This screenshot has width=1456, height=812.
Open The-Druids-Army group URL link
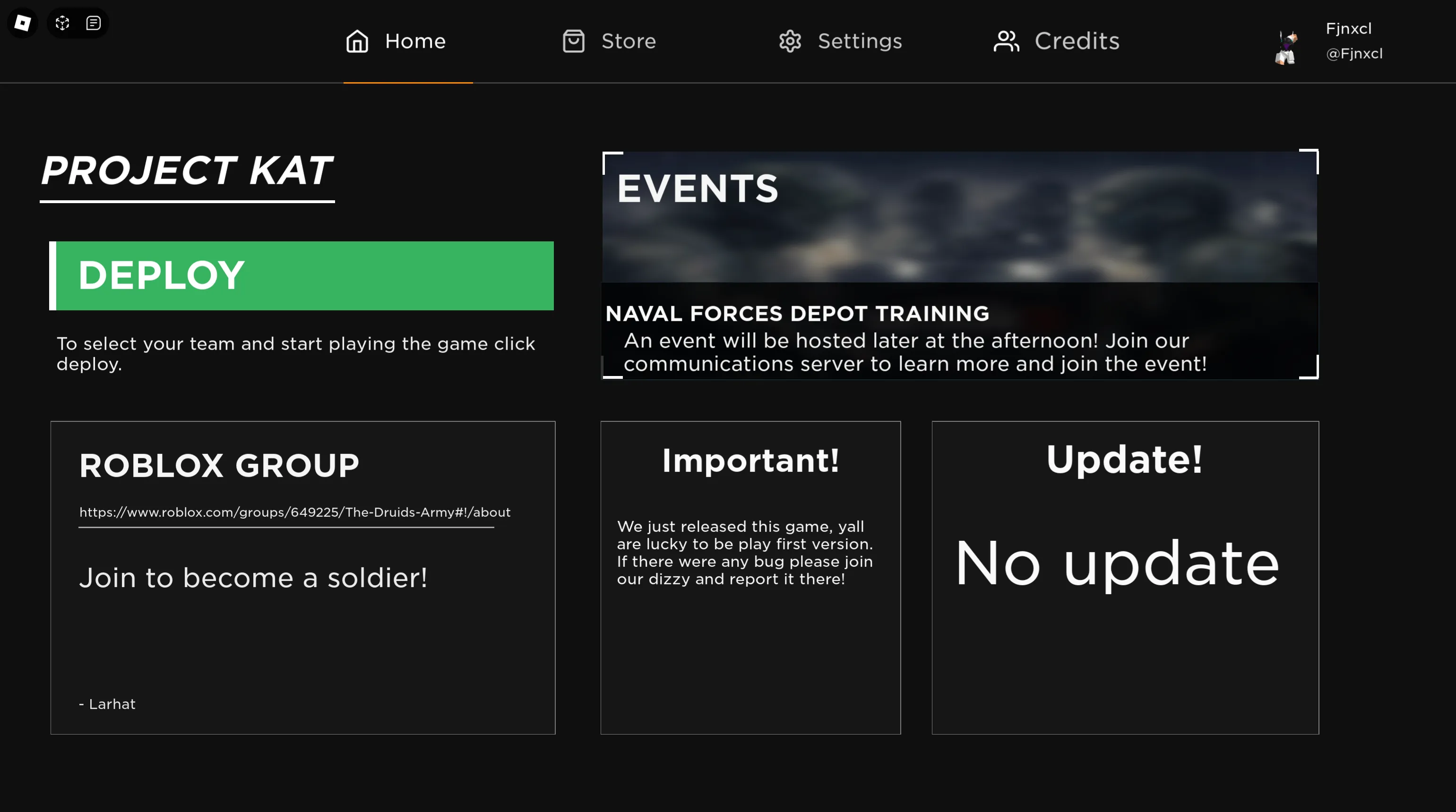(294, 512)
